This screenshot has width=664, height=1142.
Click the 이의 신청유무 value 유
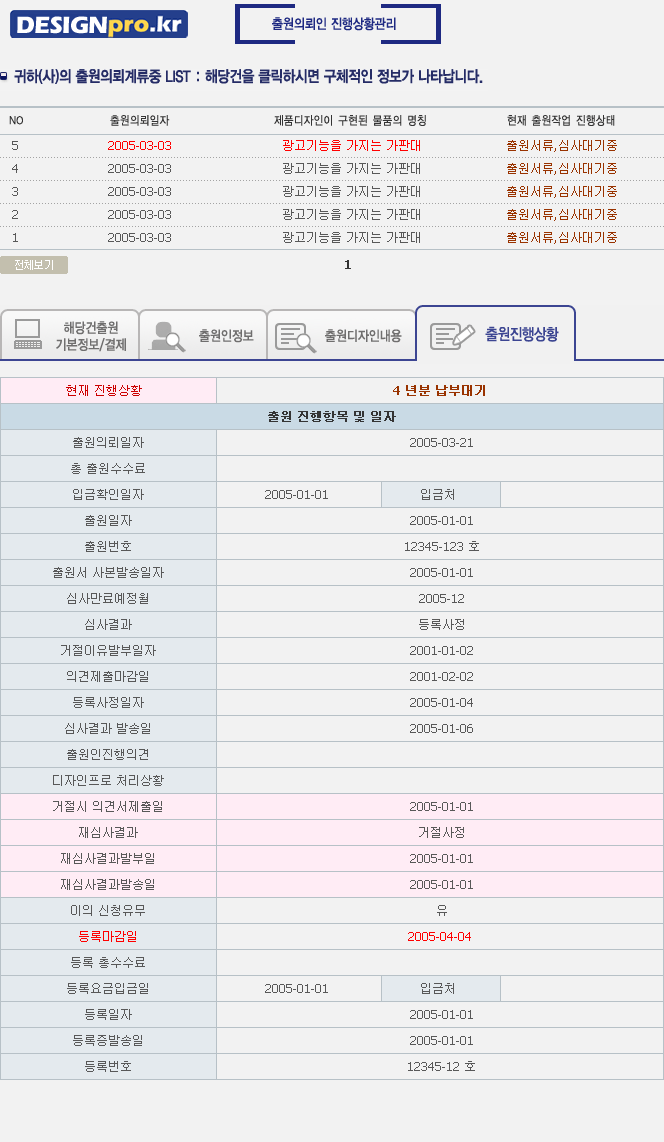tap(441, 910)
